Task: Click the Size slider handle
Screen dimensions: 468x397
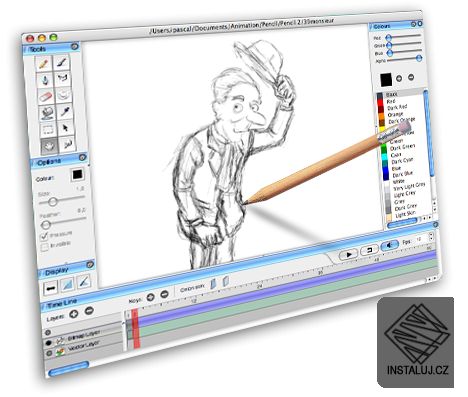Action: (53, 201)
